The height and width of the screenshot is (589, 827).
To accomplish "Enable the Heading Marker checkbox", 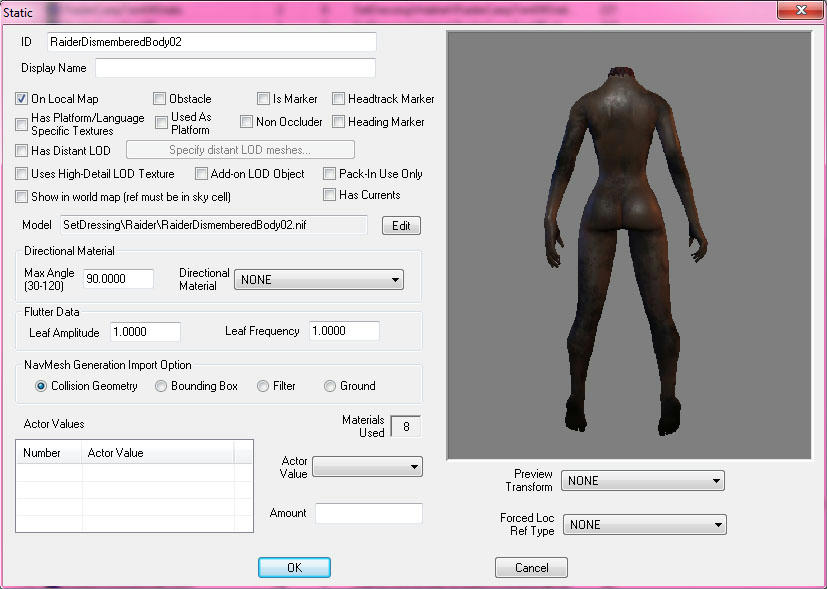I will point(339,122).
